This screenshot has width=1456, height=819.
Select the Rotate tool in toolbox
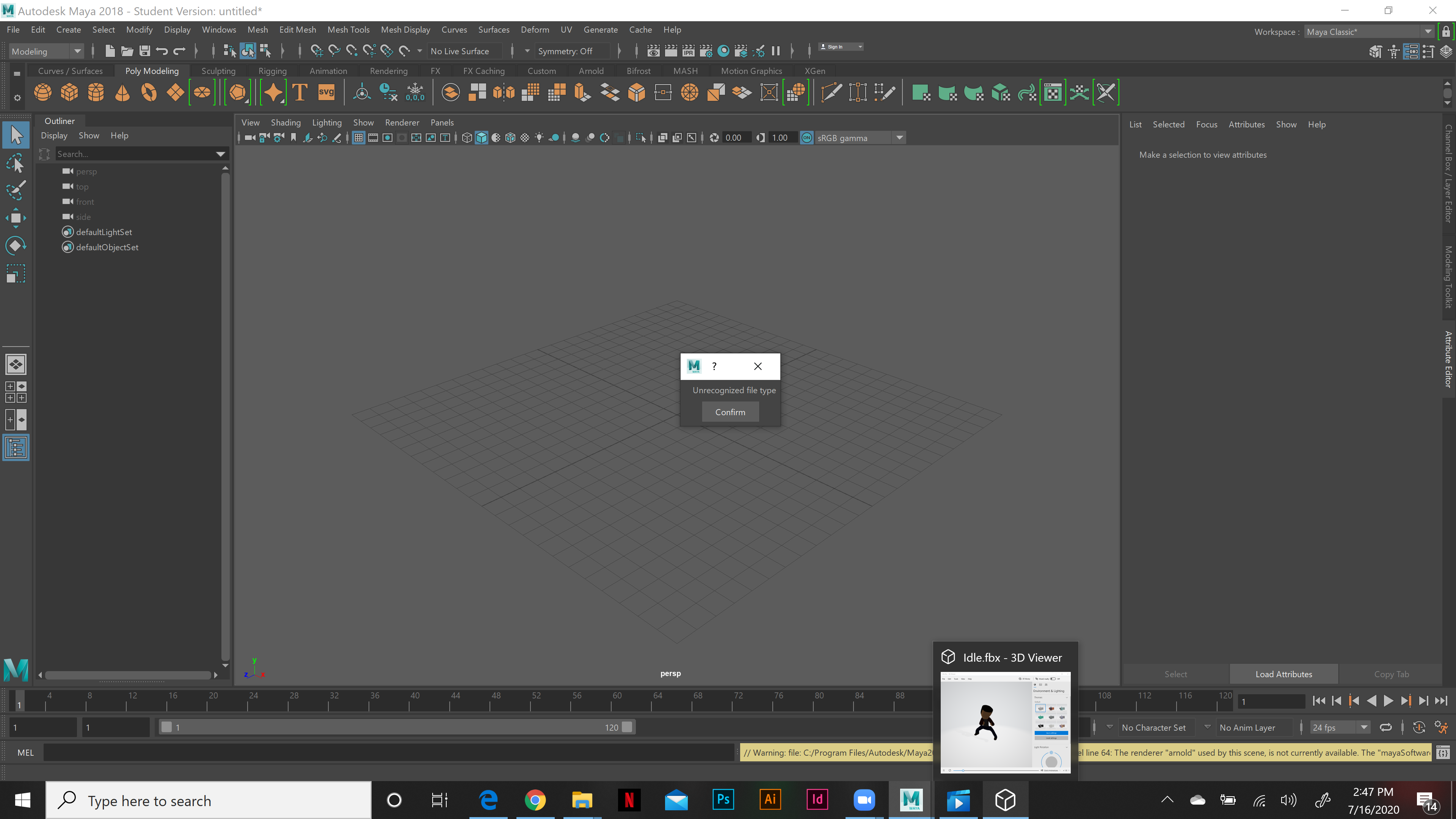[x=15, y=245]
